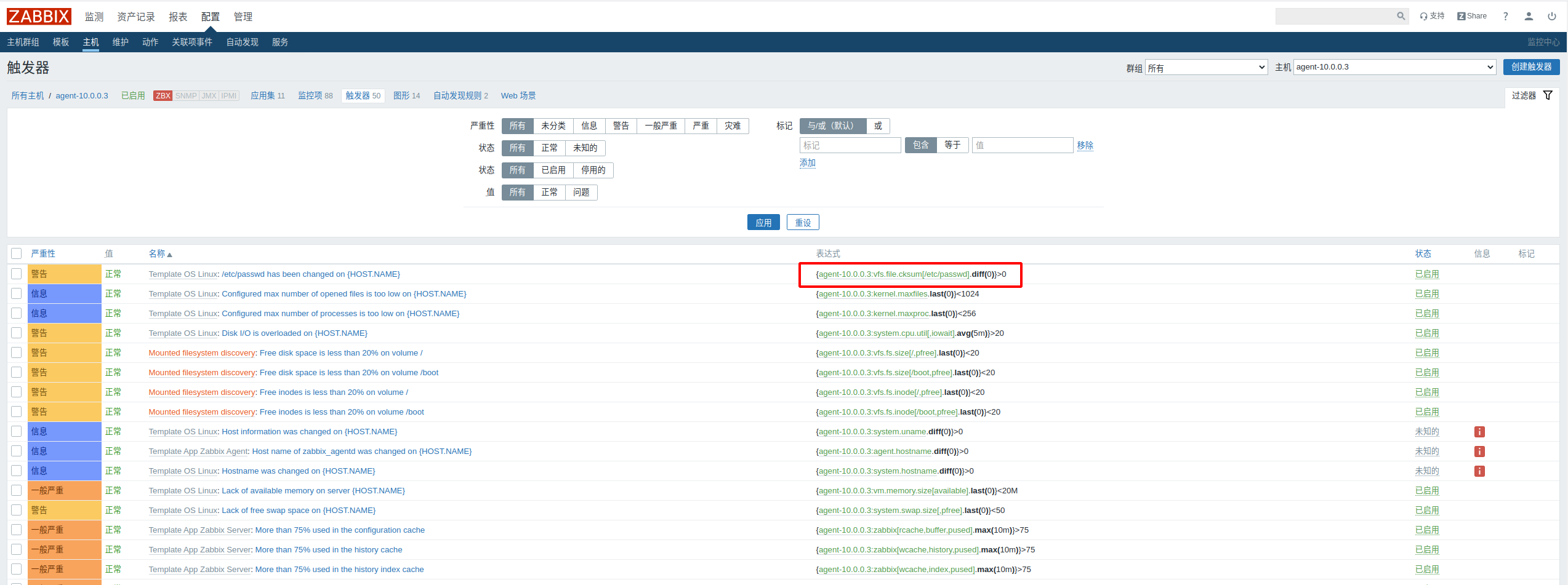Open the 应用集 11 tab
The image size is (1568, 585).
(268, 95)
